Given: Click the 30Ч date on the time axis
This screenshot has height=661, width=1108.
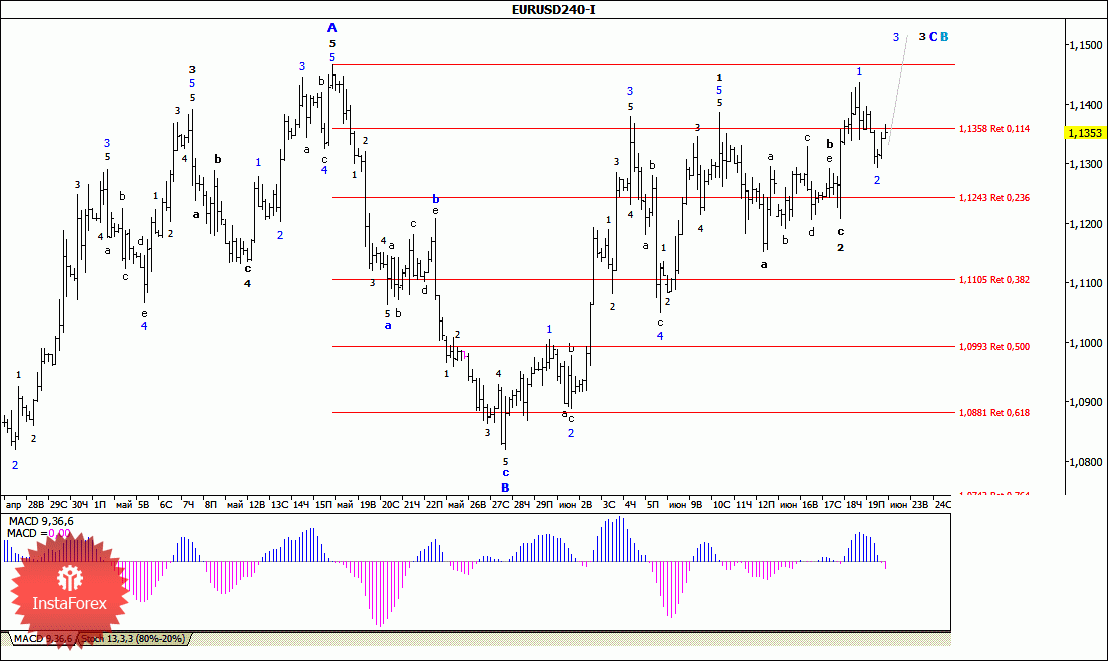Looking at the screenshot, I should click(x=80, y=504).
